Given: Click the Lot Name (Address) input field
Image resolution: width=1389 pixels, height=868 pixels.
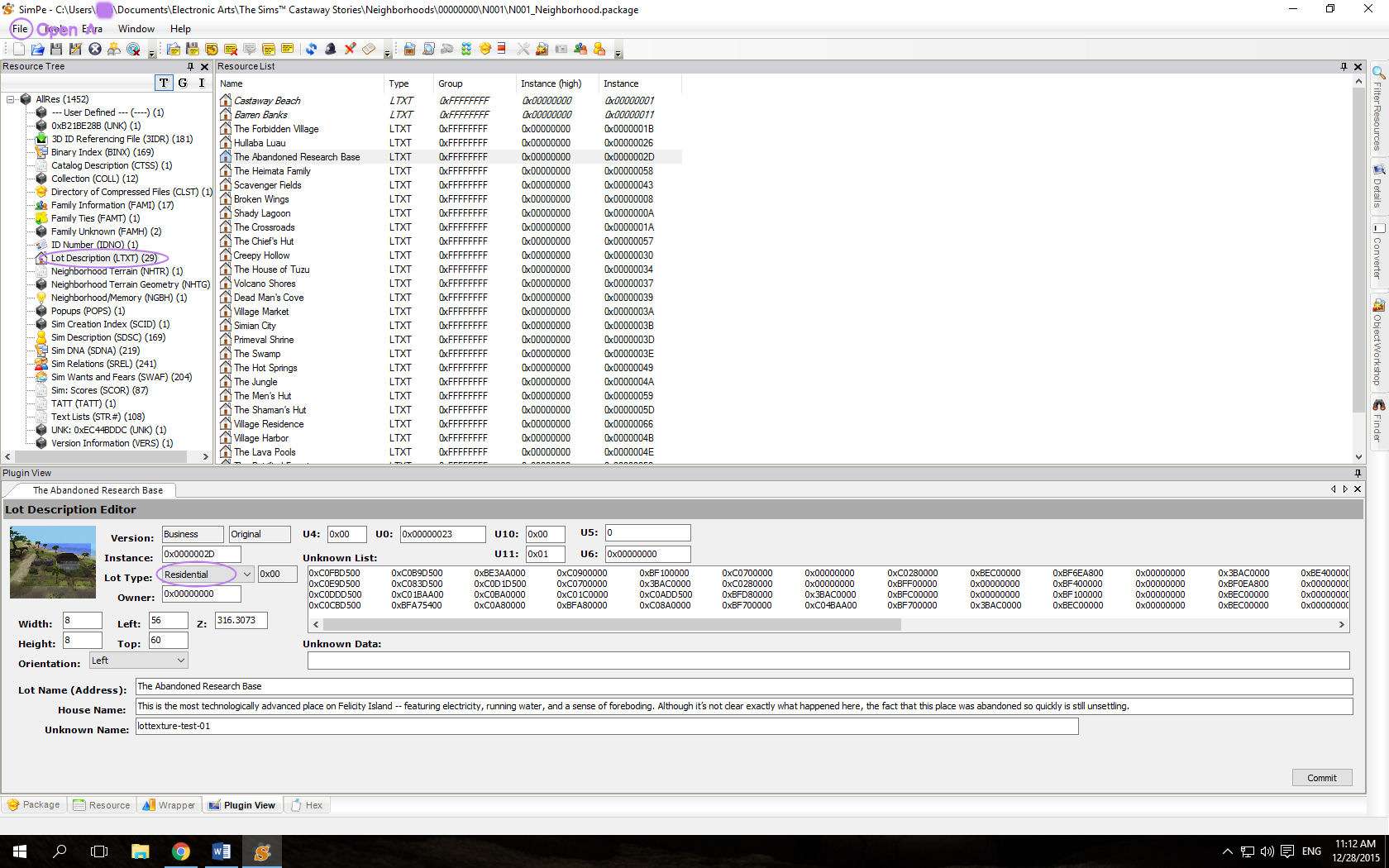Looking at the screenshot, I should [x=743, y=686].
